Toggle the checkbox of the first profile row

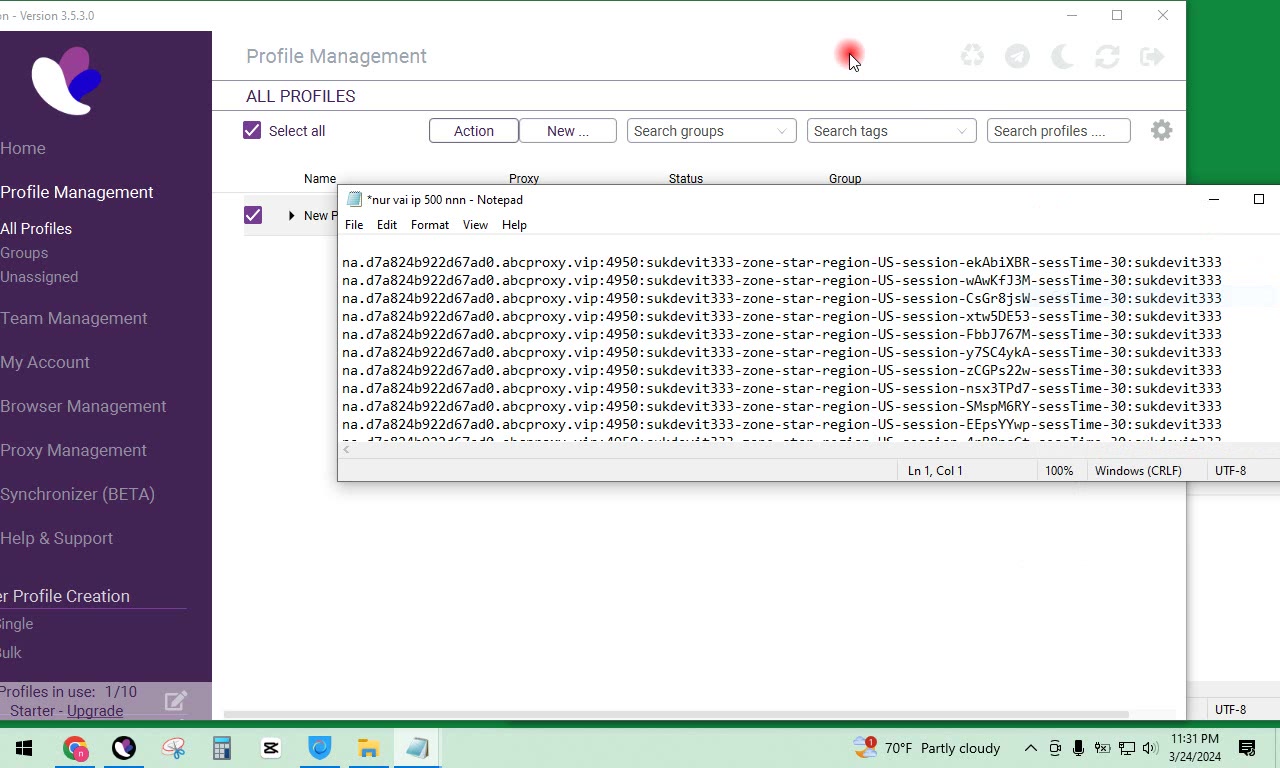(x=253, y=215)
